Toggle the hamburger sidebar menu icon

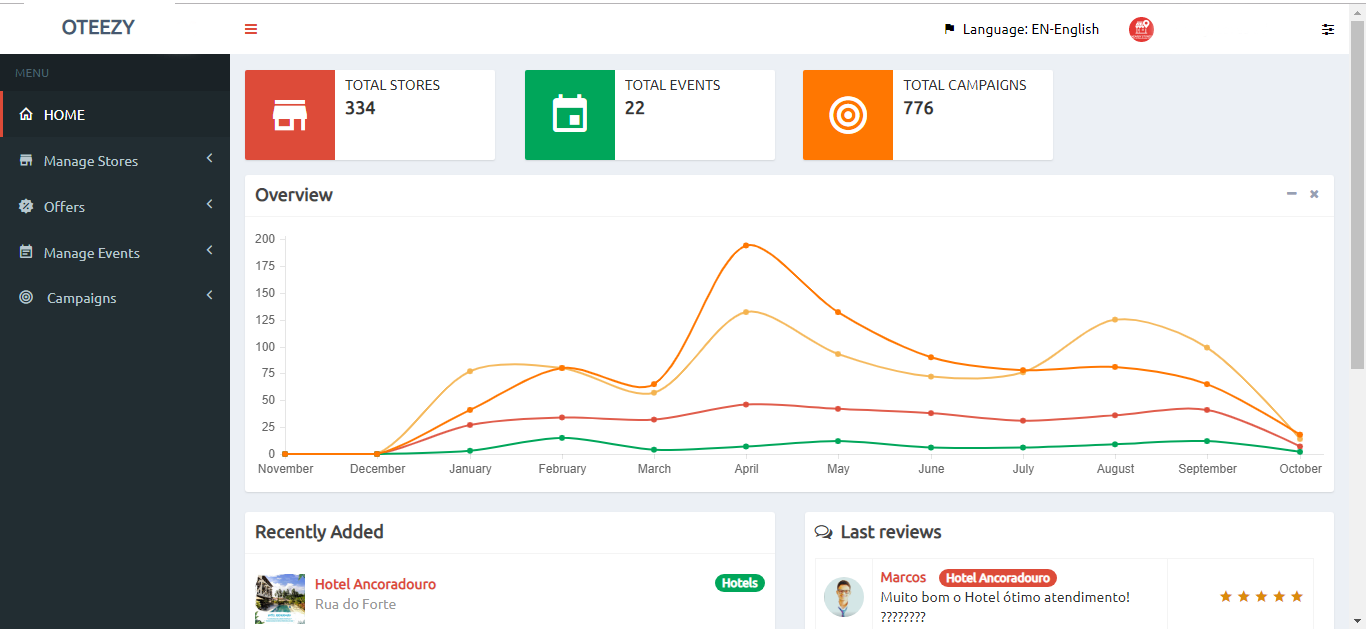pos(251,29)
